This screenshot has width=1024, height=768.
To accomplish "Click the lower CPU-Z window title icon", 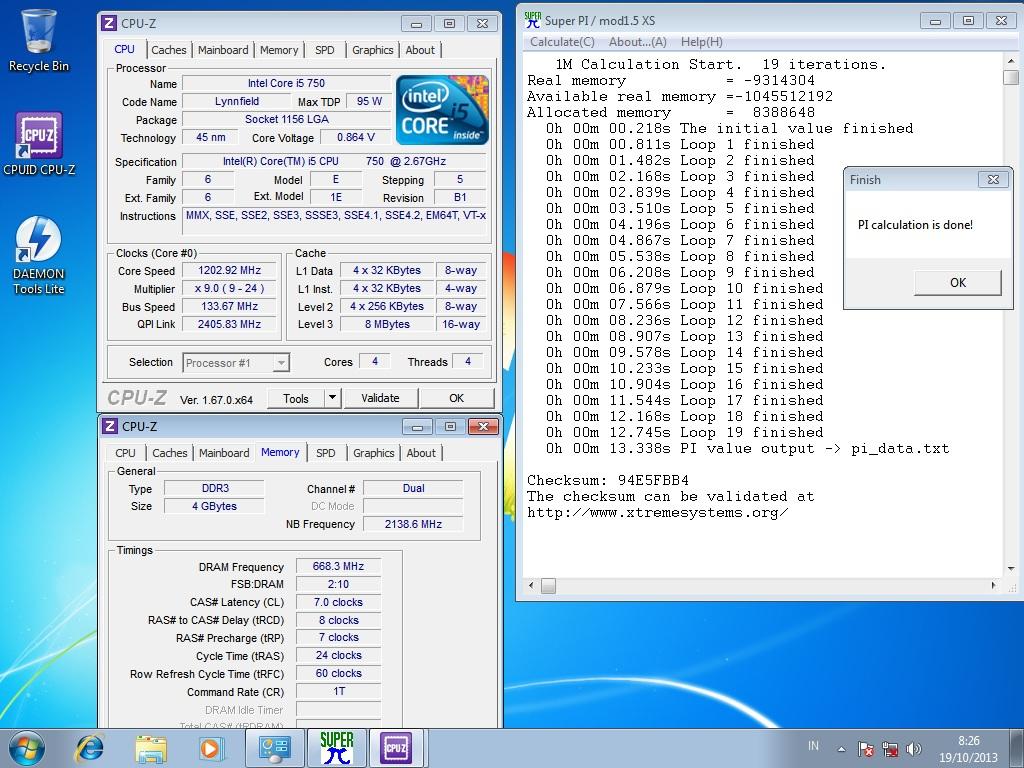I will (x=110, y=426).
